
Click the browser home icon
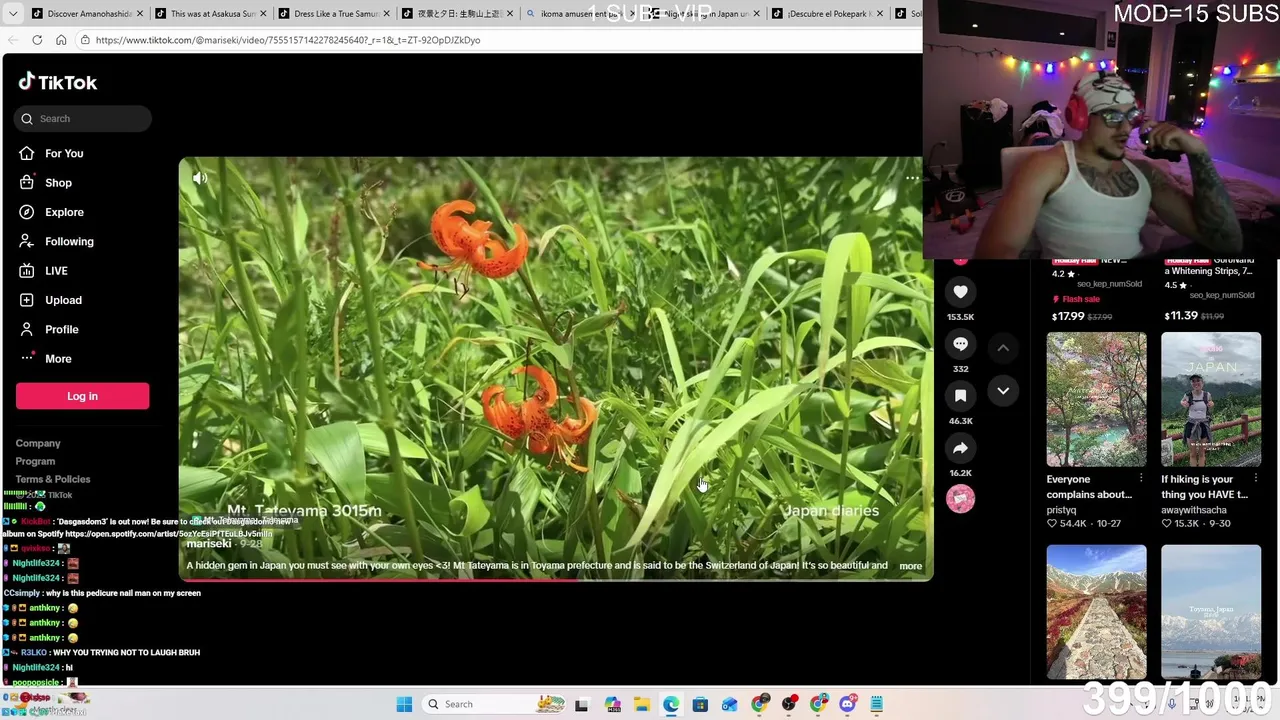(x=61, y=40)
